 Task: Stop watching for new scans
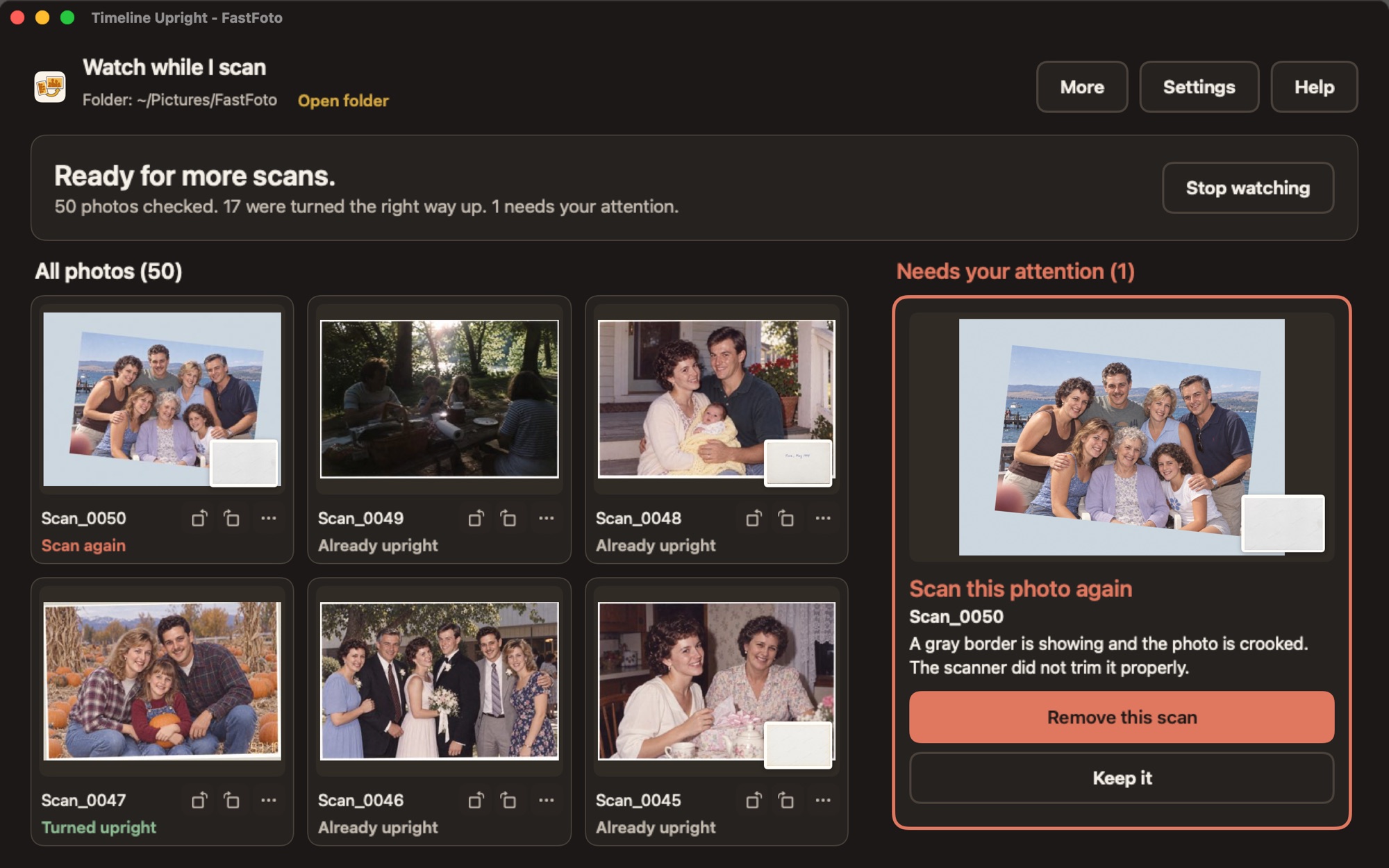[1247, 187]
